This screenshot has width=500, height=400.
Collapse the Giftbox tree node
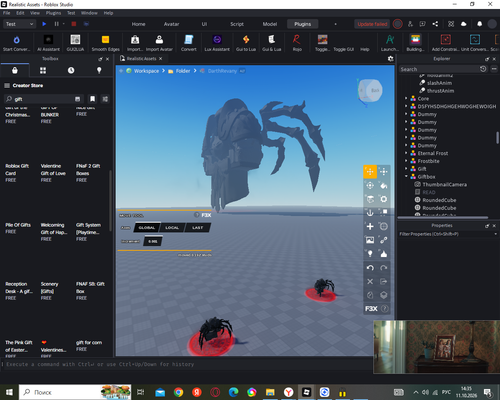[406, 176]
